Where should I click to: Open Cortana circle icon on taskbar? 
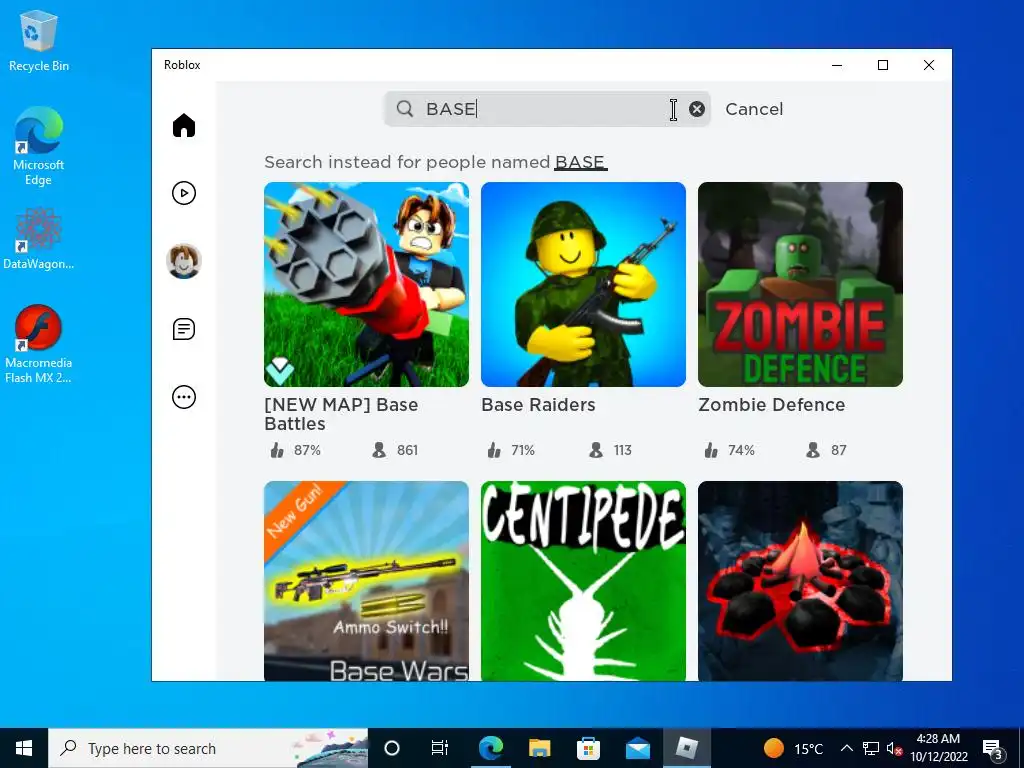click(x=392, y=748)
